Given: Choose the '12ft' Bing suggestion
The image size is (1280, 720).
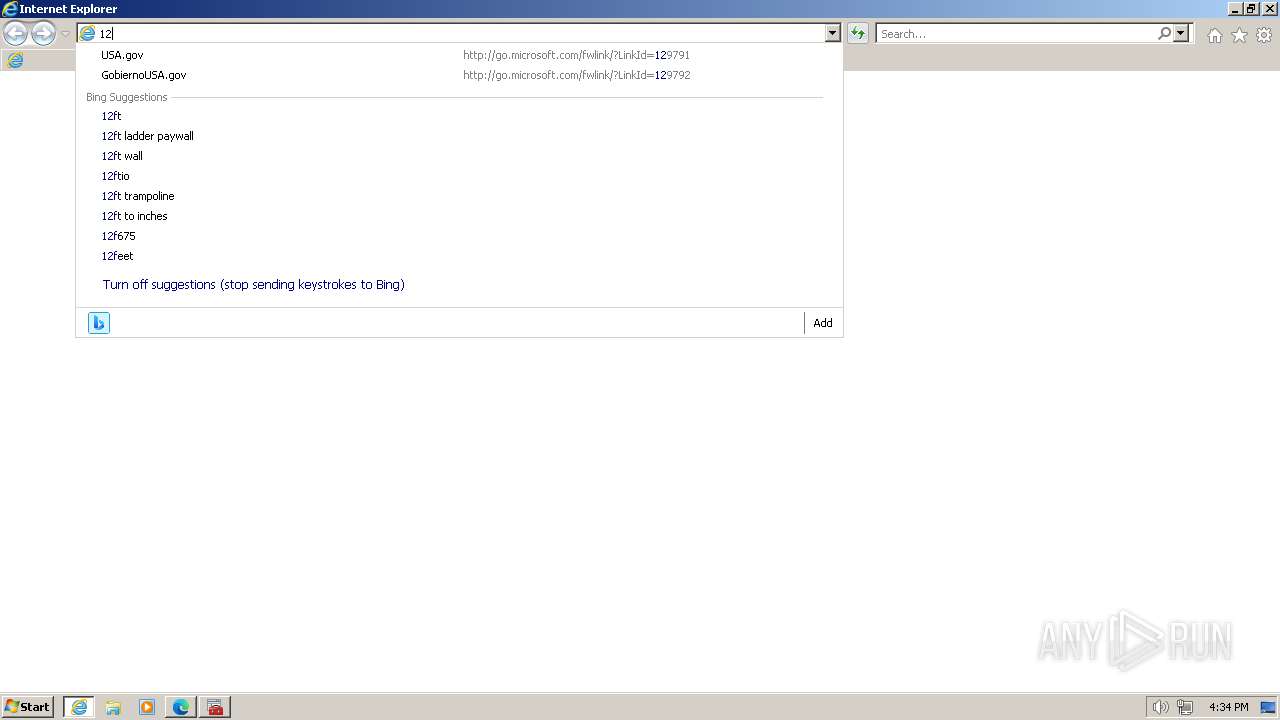Looking at the screenshot, I should click(460, 116).
